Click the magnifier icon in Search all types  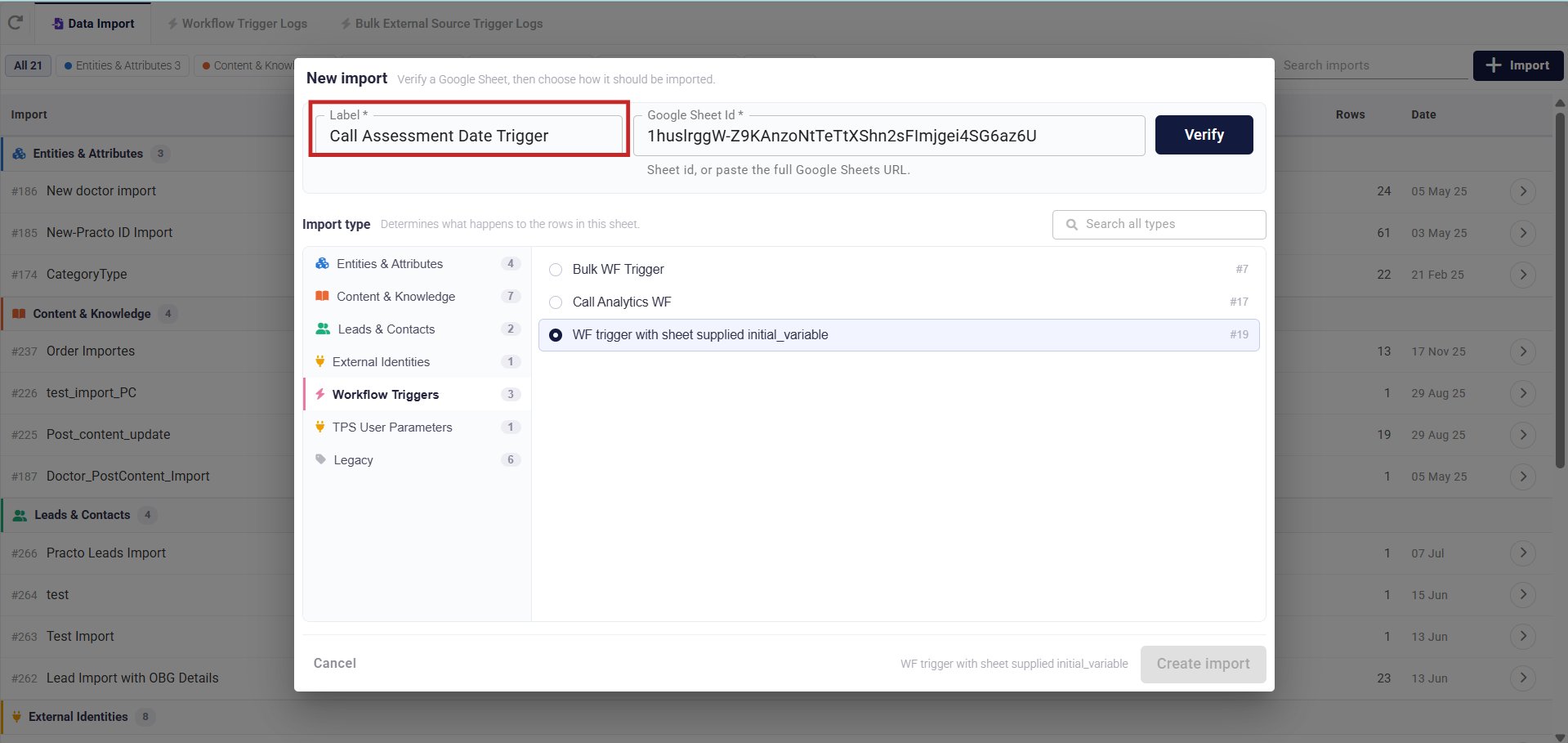tap(1071, 224)
